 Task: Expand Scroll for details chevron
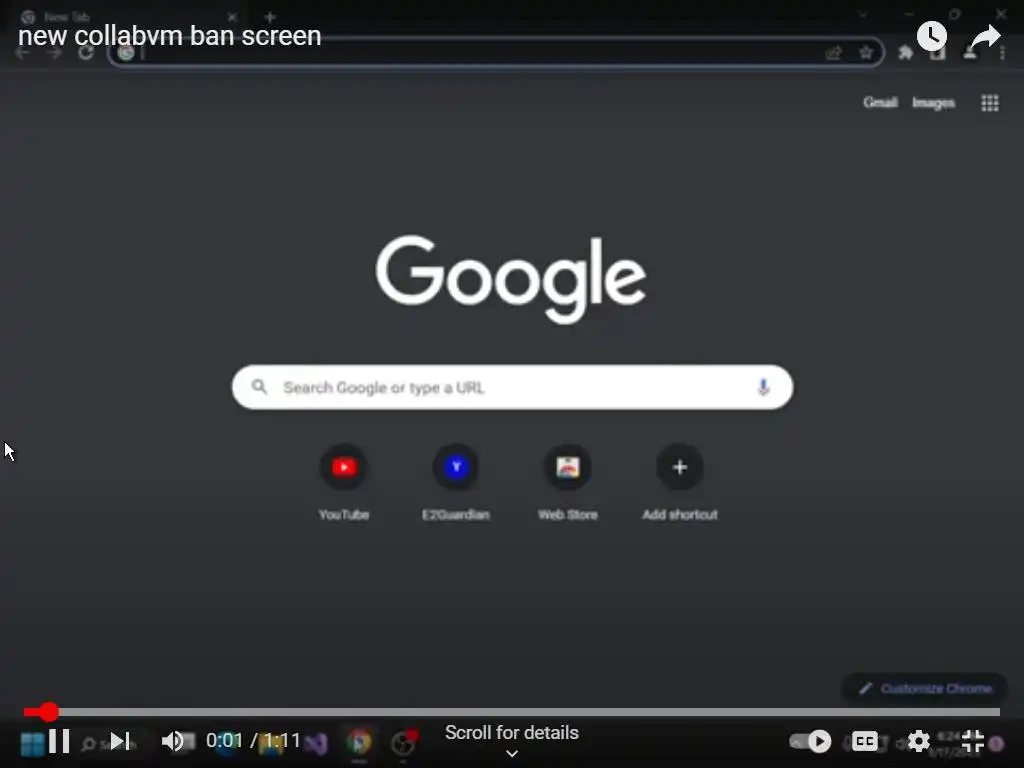point(512,754)
